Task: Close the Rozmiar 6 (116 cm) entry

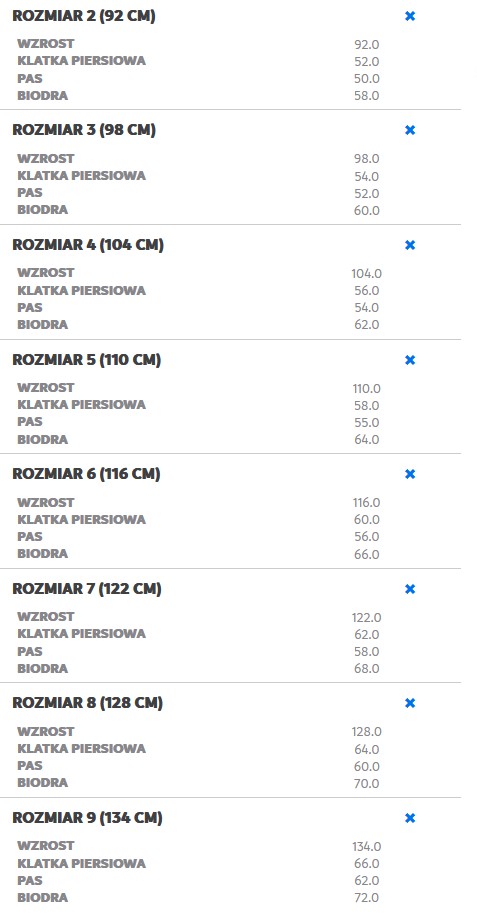Action: tap(410, 474)
